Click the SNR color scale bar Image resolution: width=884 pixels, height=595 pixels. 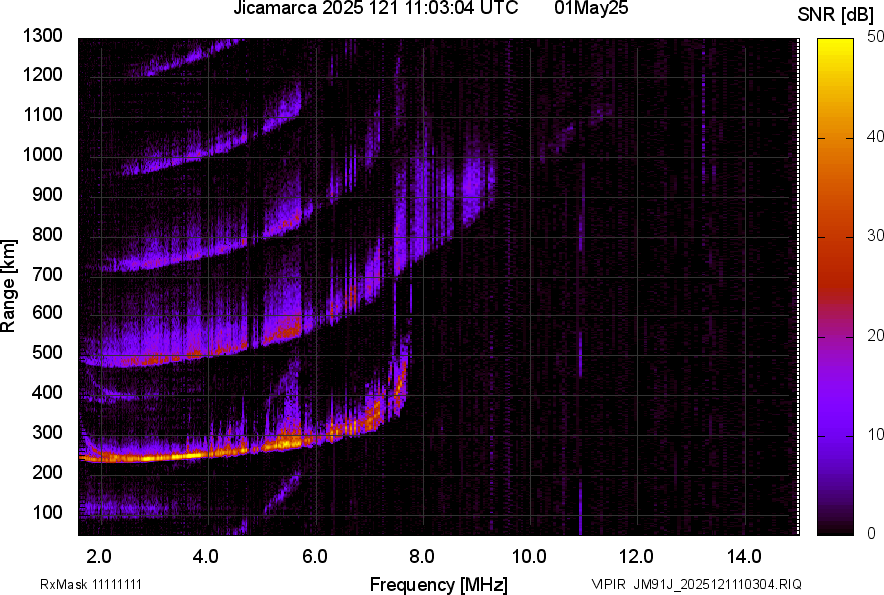tap(836, 287)
